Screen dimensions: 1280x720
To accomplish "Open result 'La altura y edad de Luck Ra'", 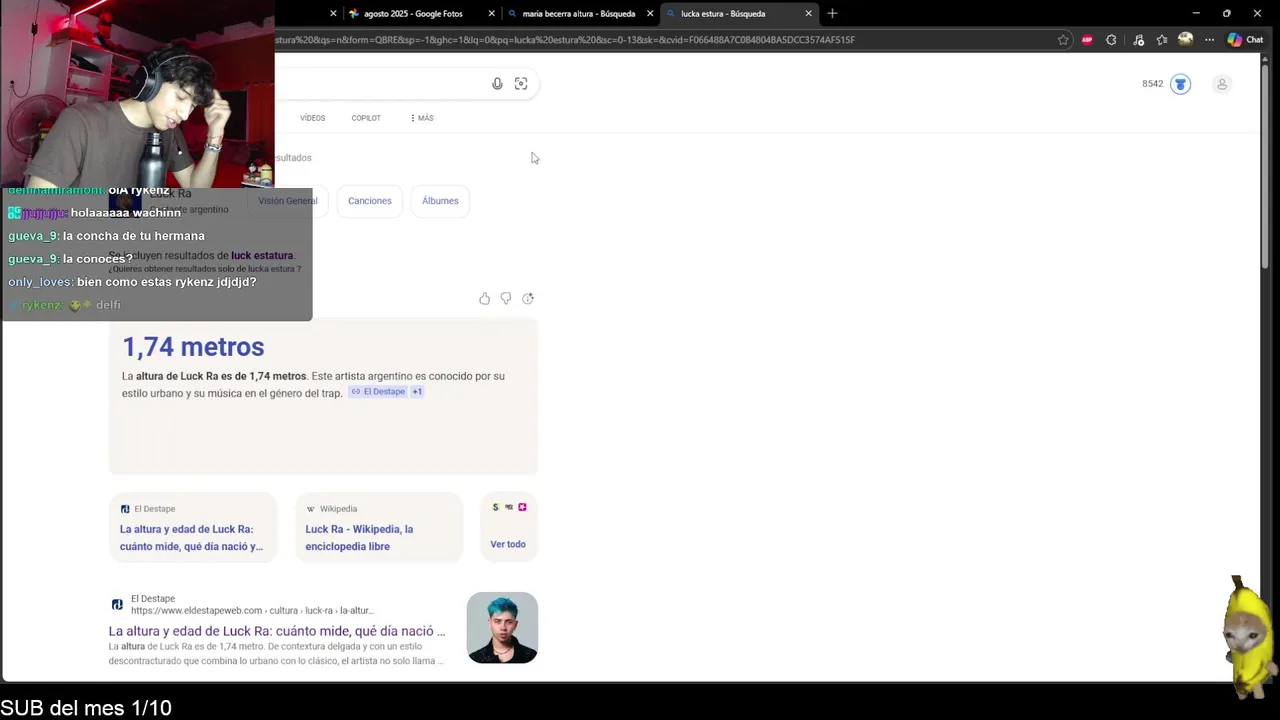I will tap(277, 631).
